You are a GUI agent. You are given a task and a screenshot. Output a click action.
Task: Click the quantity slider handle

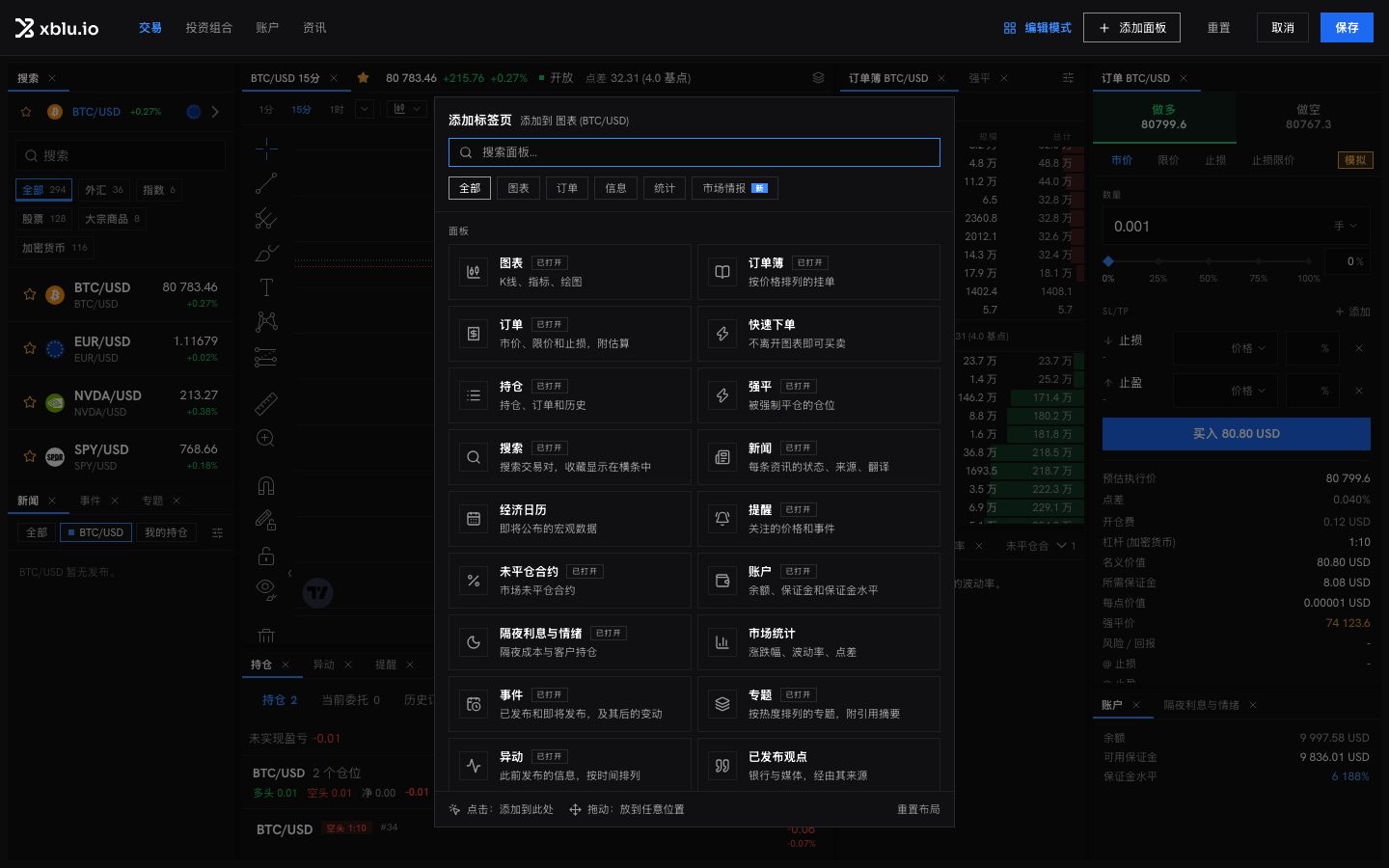[x=1108, y=261]
